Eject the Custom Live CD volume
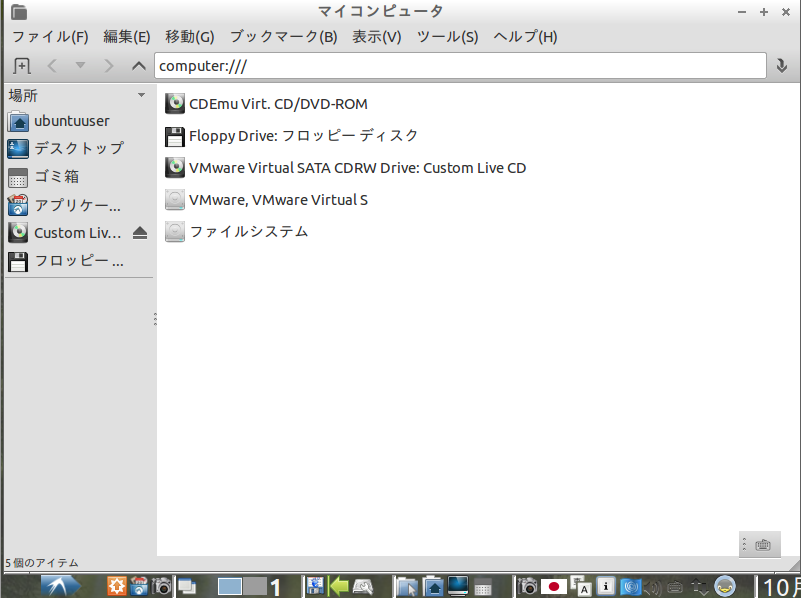 click(140, 233)
